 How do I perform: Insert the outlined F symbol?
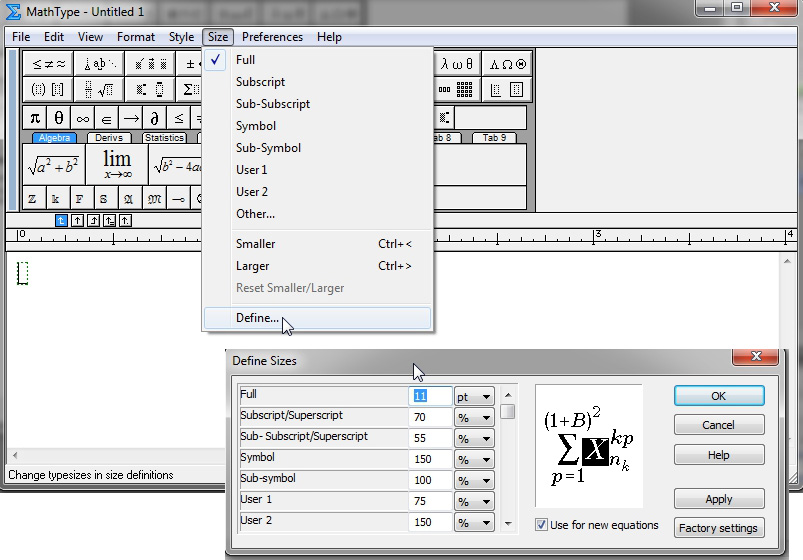pos(79,199)
